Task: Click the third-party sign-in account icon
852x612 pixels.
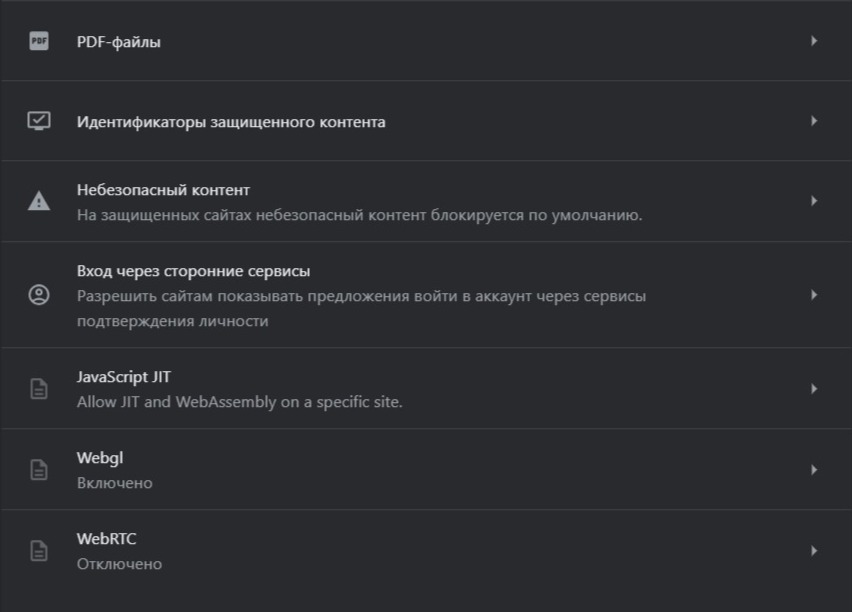Action: [39, 295]
